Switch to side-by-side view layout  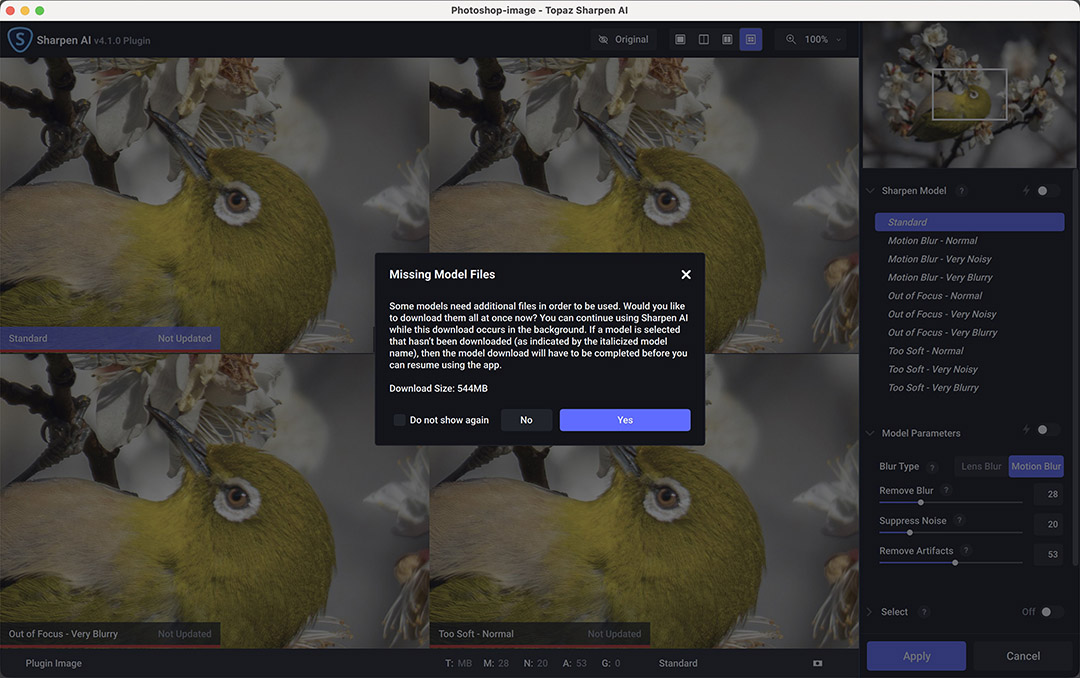point(727,40)
